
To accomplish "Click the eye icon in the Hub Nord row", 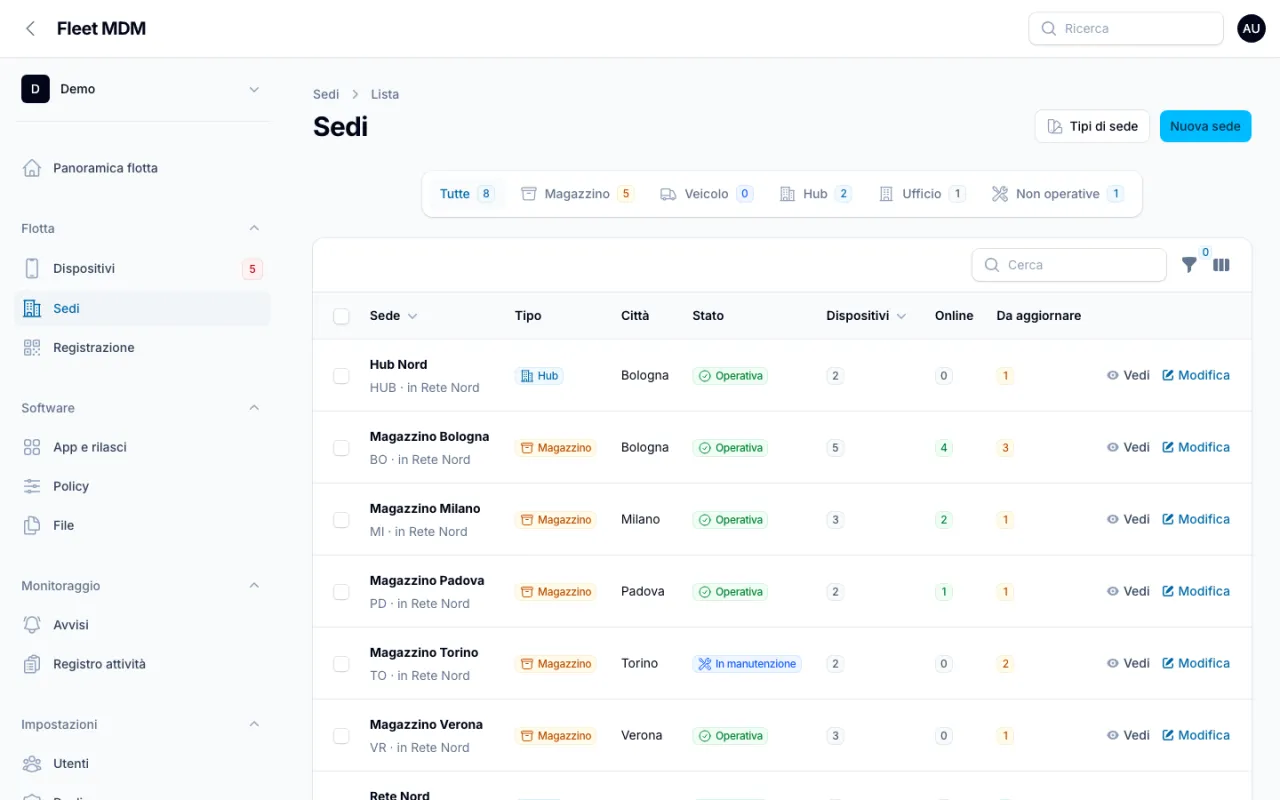I will click(x=1112, y=375).
